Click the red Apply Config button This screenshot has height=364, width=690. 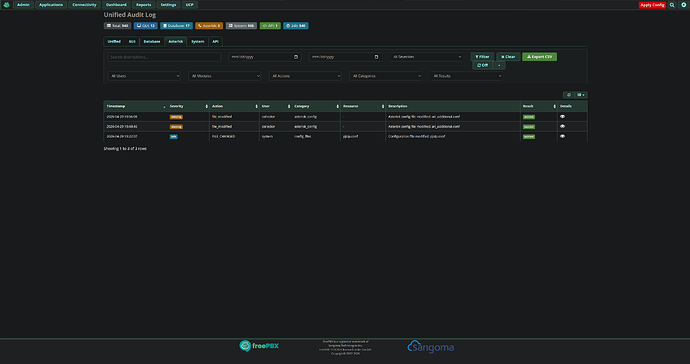652,5
